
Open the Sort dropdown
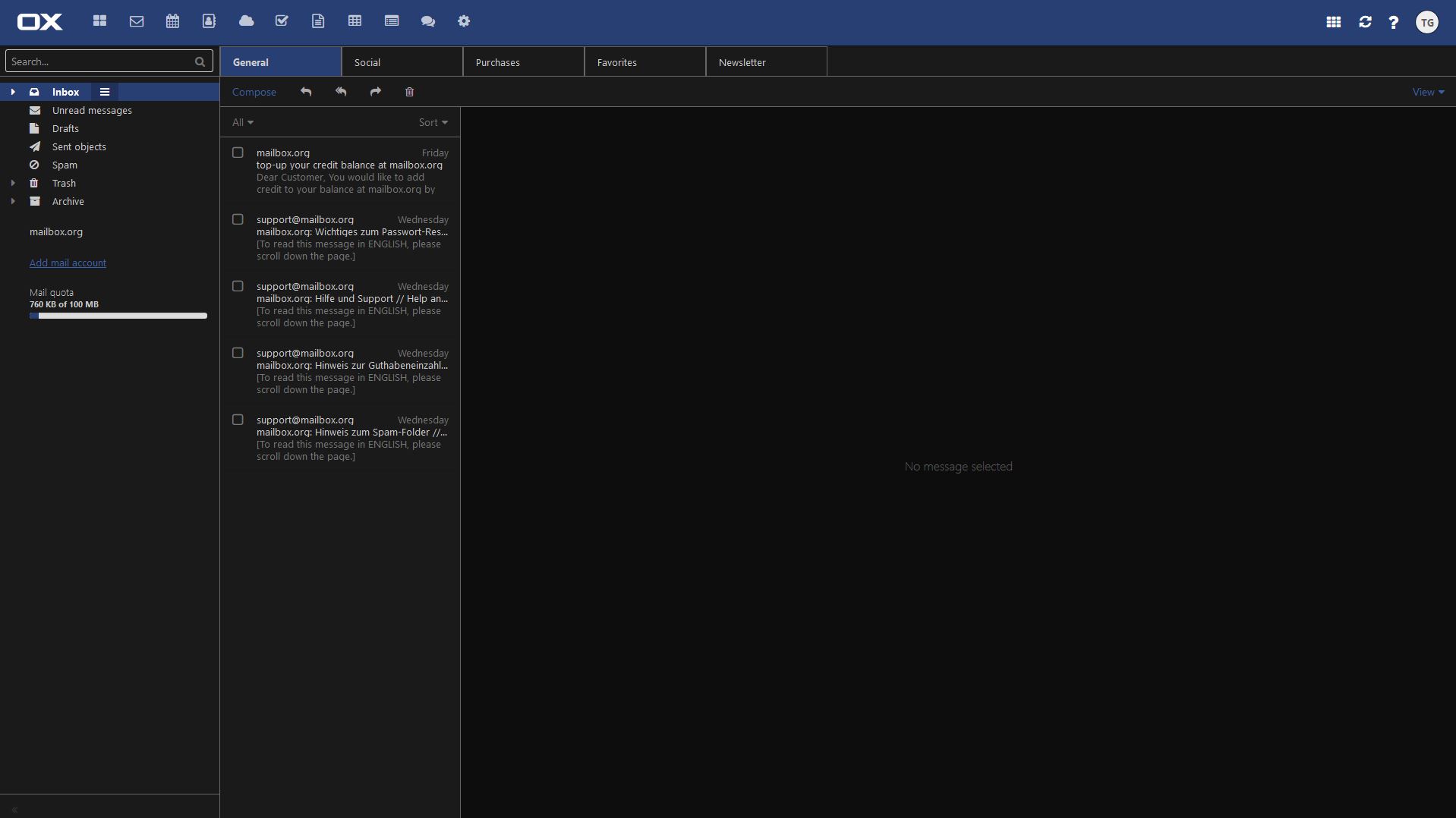click(x=433, y=121)
